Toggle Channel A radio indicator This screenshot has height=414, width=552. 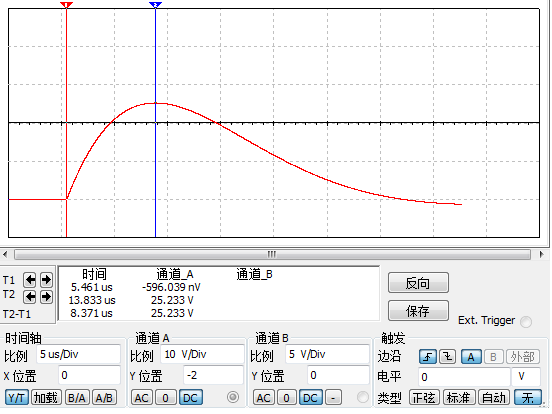click(x=233, y=397)
